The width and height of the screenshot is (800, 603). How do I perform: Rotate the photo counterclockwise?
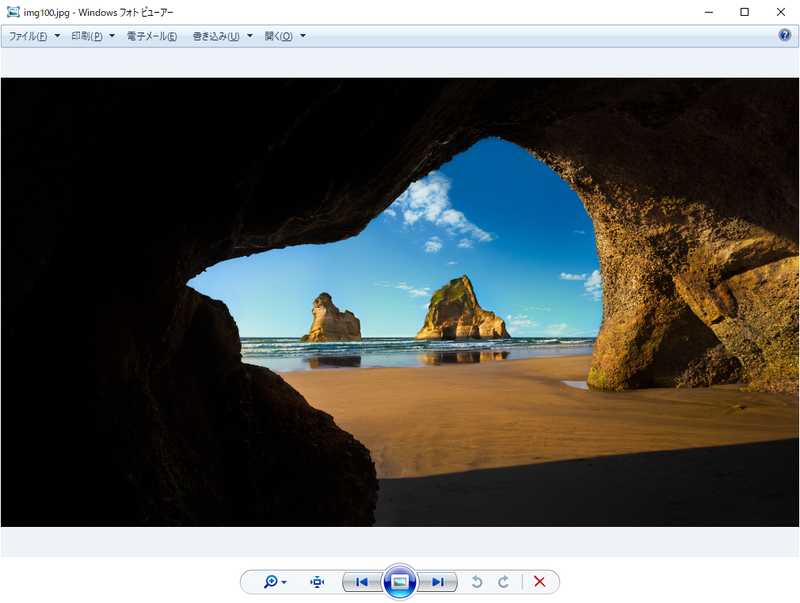coord(478,581)
